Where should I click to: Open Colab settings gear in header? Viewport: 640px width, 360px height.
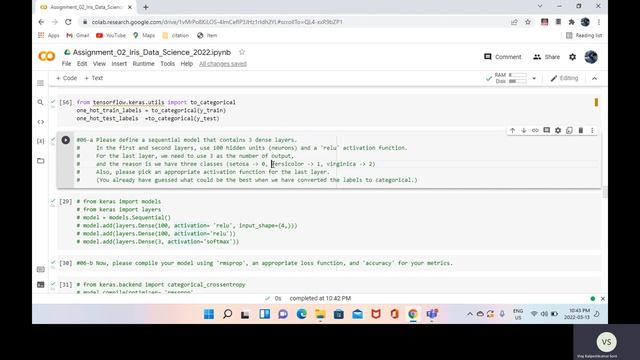573,57
